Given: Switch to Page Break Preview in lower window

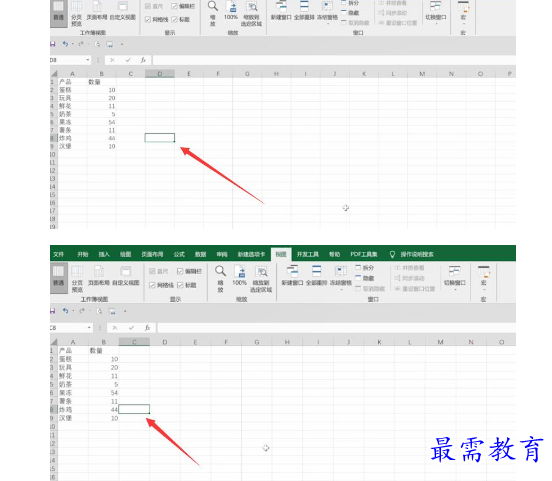Looking at the screenshot, I should tap(77, 278).
